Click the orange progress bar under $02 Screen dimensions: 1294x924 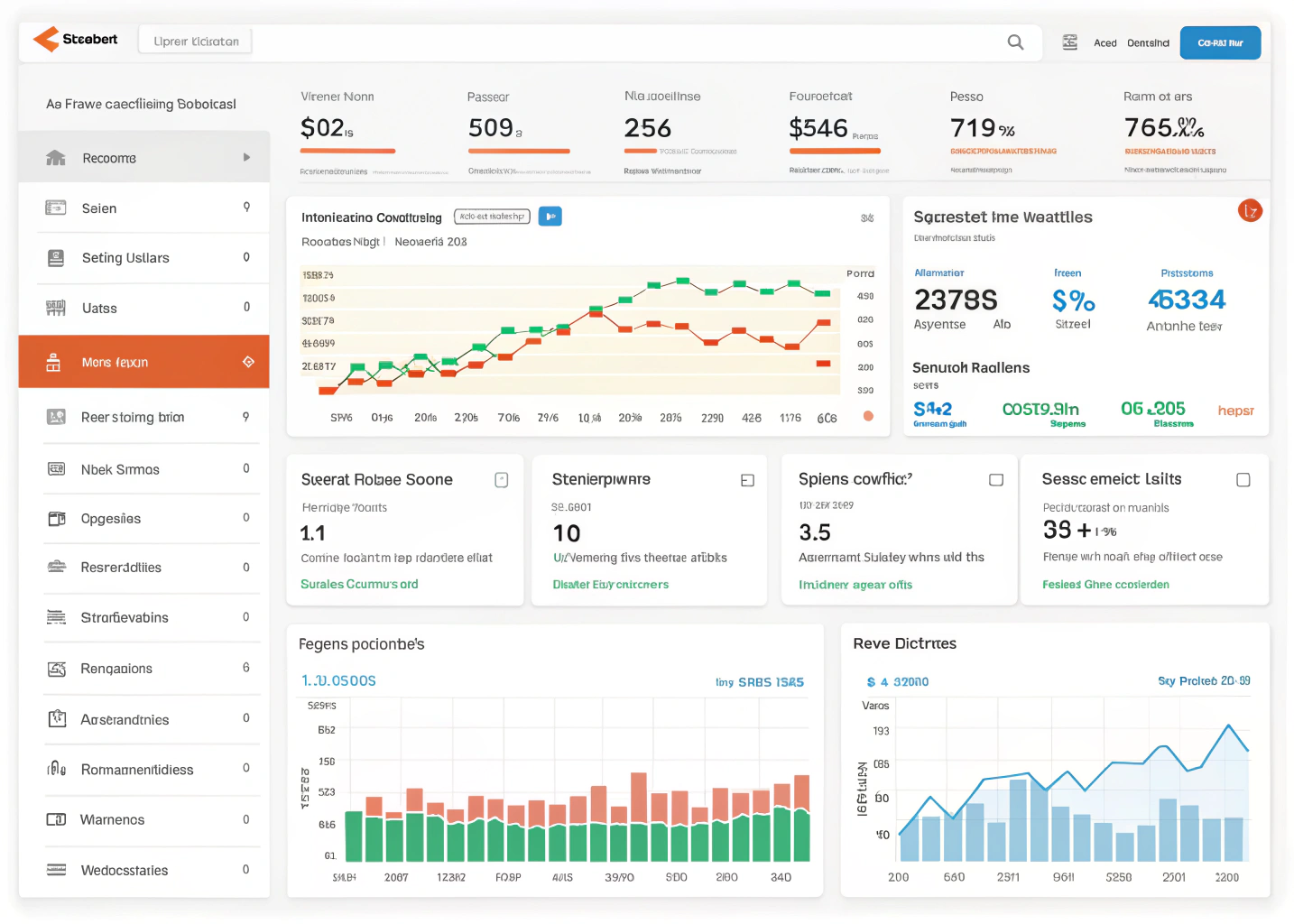(347, 150)
